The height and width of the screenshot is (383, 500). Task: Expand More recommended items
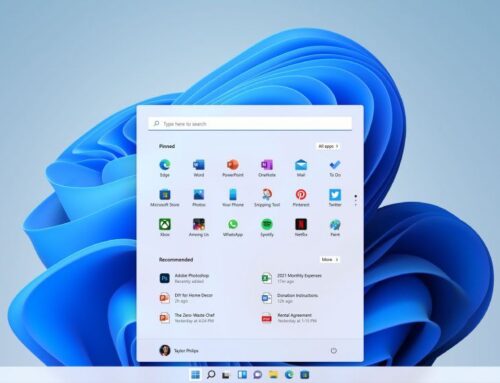tap(330, 259)
